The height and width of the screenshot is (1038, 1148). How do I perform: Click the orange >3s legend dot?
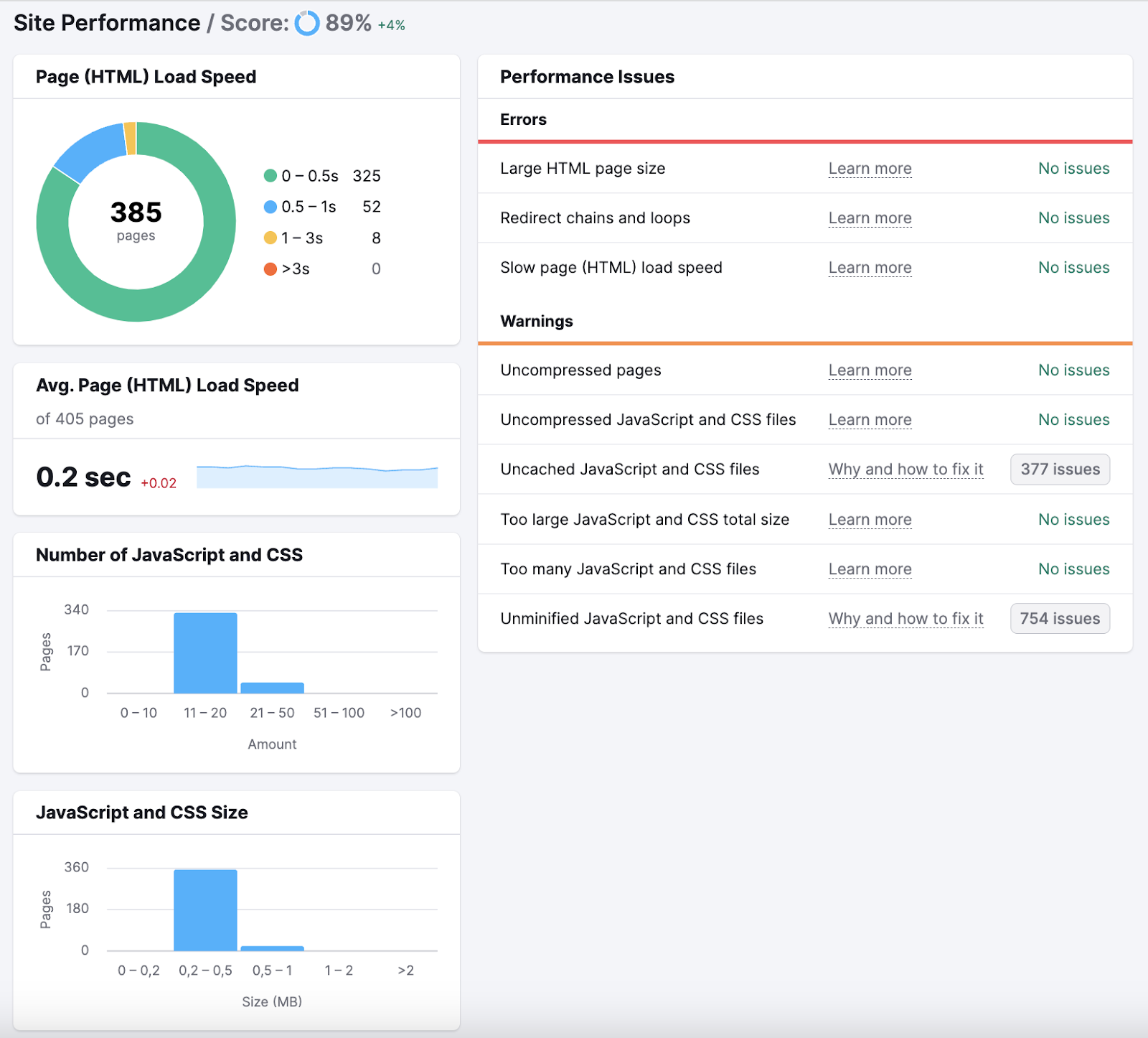[x=270, y=269]
